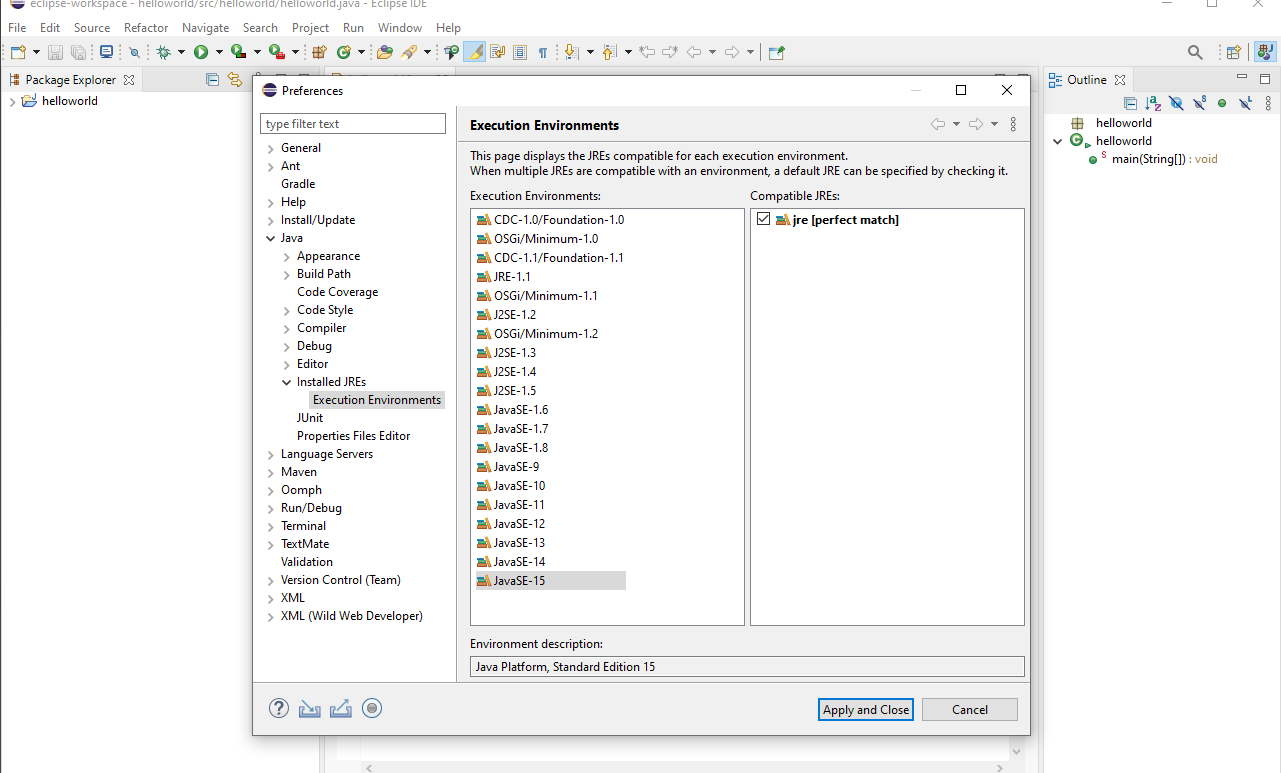Click the magnifier search icon in toolbar
This screenshot has height=773, width=1281.
pos(1195,52)
